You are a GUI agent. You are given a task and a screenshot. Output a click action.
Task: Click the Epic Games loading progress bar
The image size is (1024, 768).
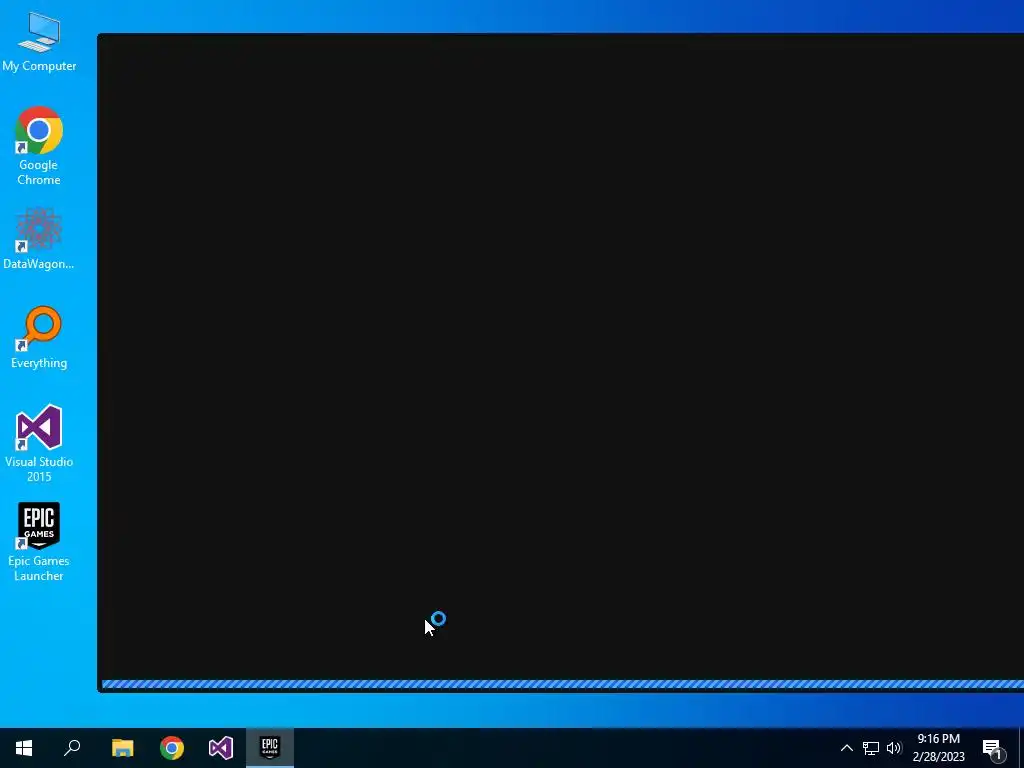pos(563,684)
